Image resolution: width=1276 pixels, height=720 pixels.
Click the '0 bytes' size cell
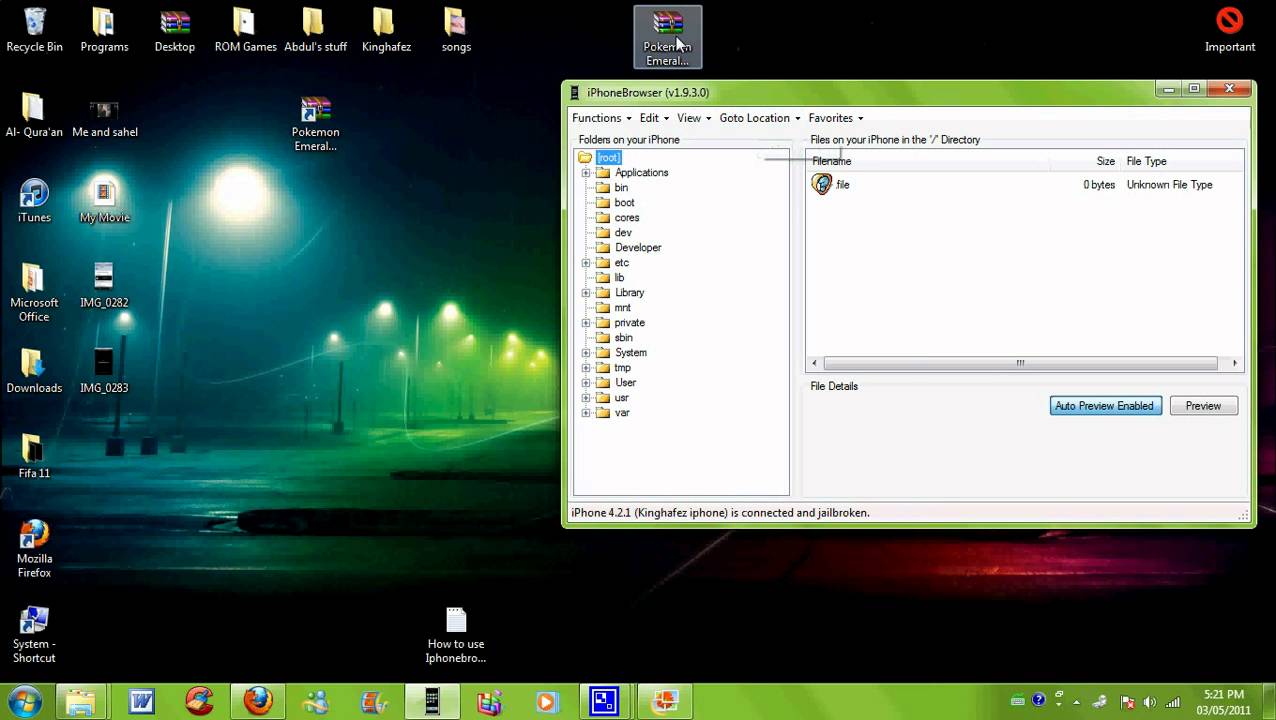tap(1099, 185)
